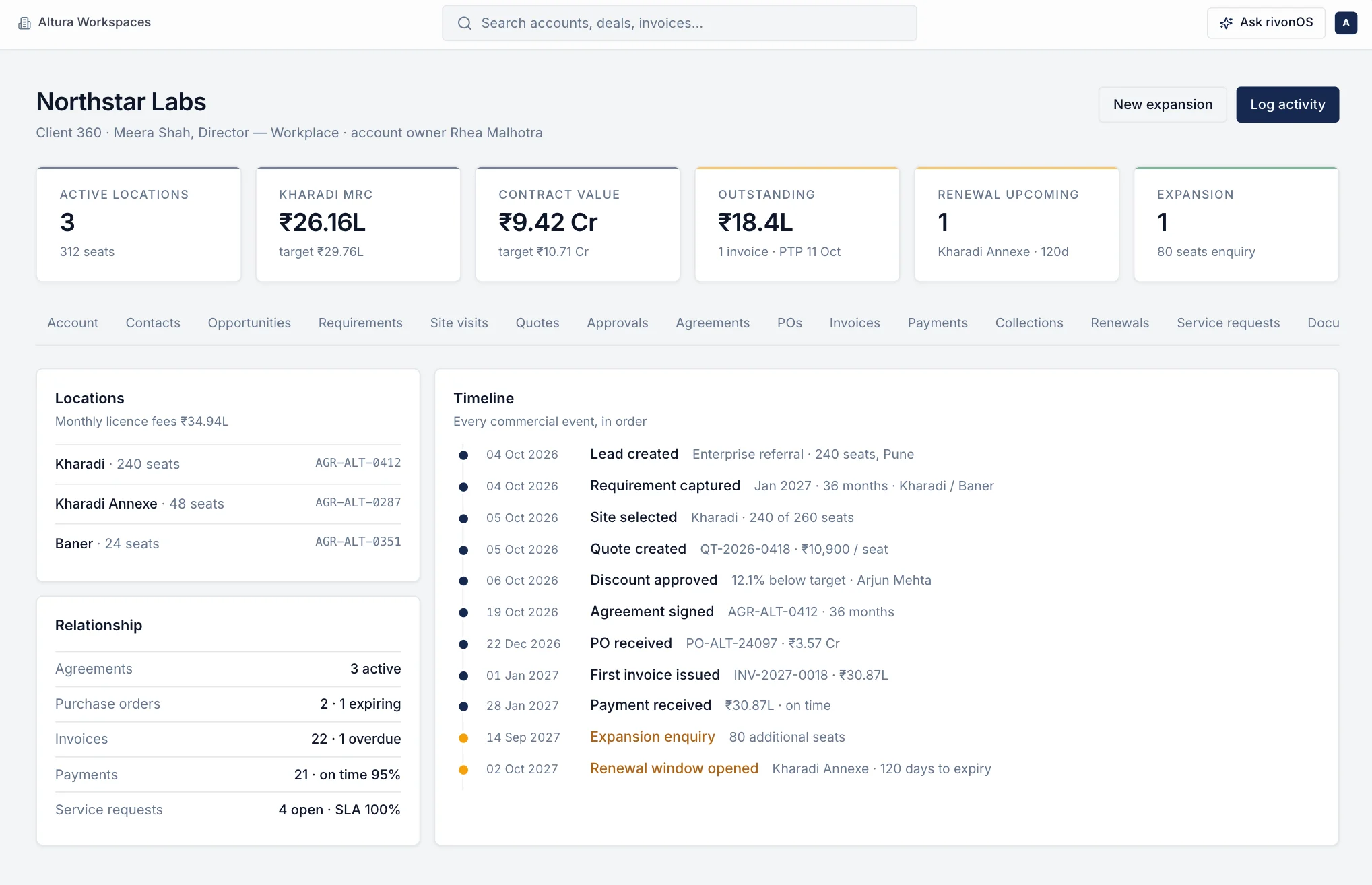The height and width of the screenshot is (885, 1372).
Task: Click the Agreements 3 active row
Action: pos(228,669)
